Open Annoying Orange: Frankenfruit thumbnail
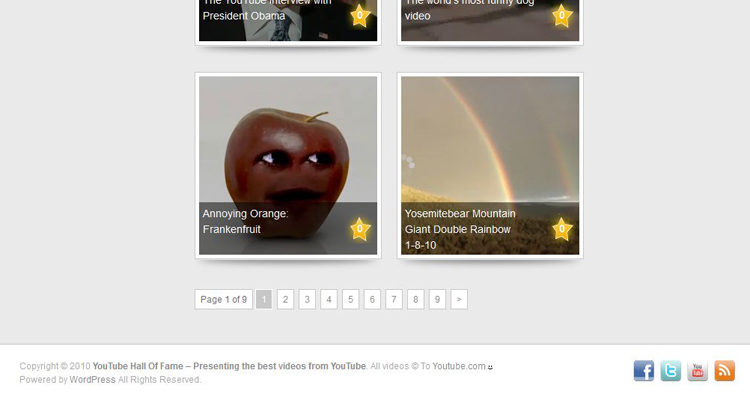750x400 pixels. coord(288,166)
